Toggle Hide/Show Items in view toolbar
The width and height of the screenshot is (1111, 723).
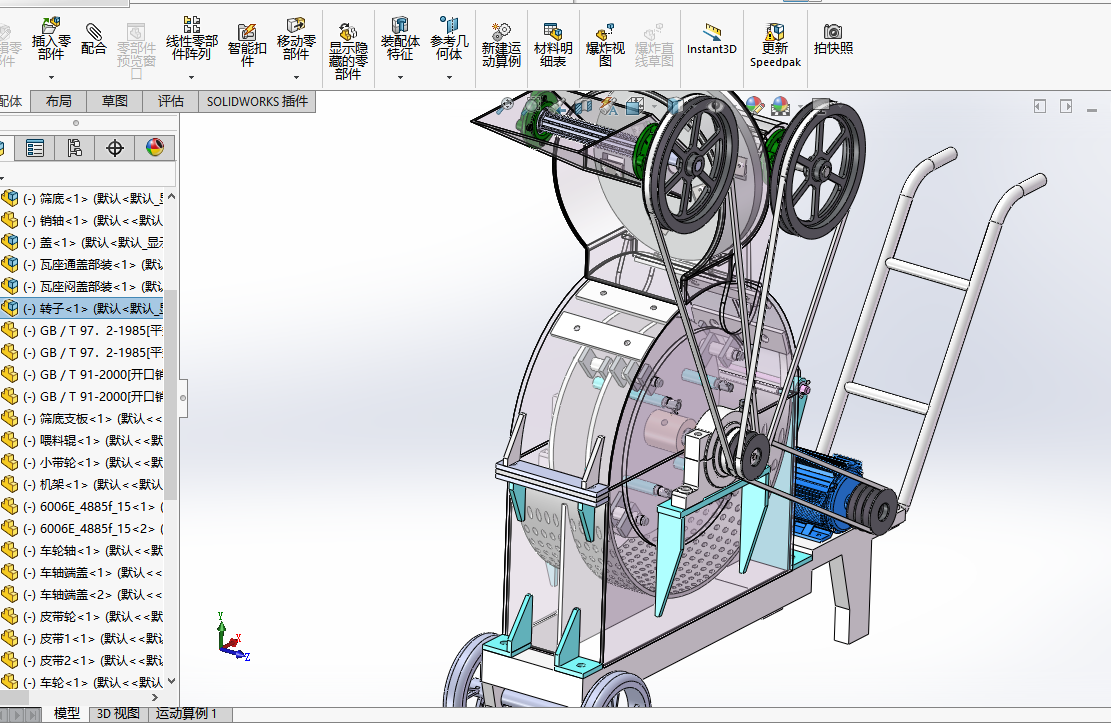pos(715,106)
